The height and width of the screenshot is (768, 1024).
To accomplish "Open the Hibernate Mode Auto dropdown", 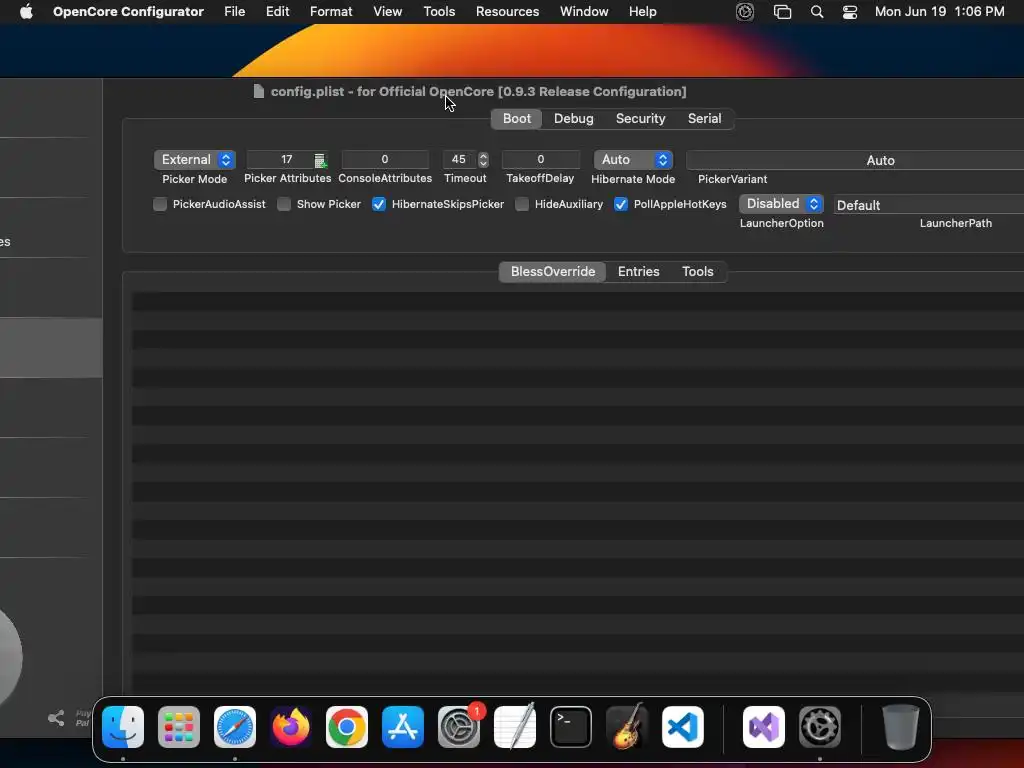I will tap(633, 160).
